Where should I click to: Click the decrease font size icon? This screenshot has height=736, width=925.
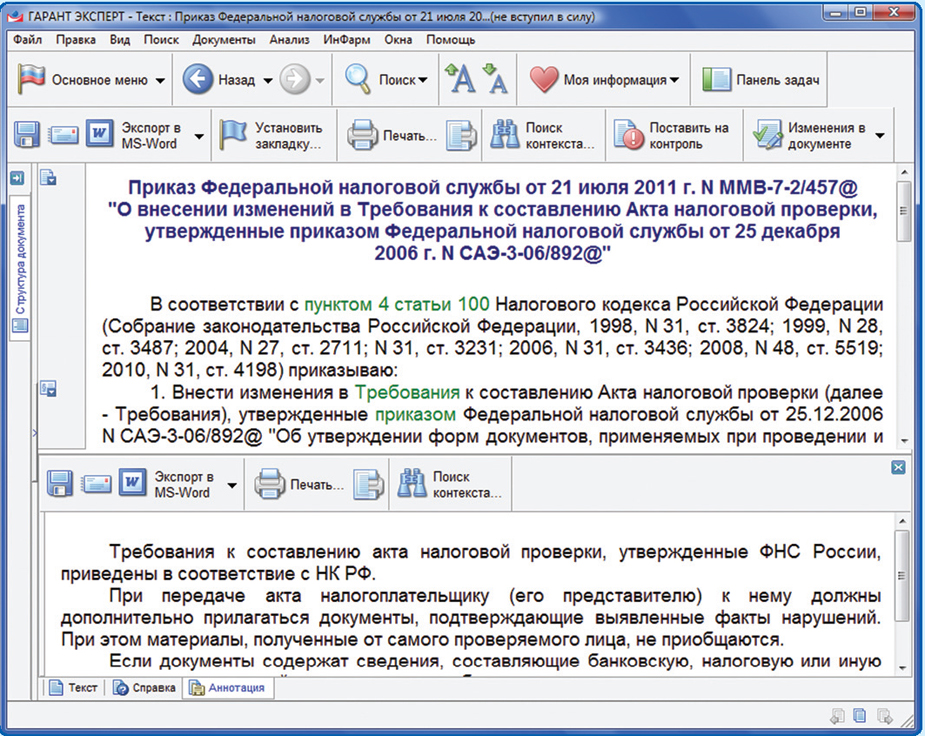(x=495, y=80)
